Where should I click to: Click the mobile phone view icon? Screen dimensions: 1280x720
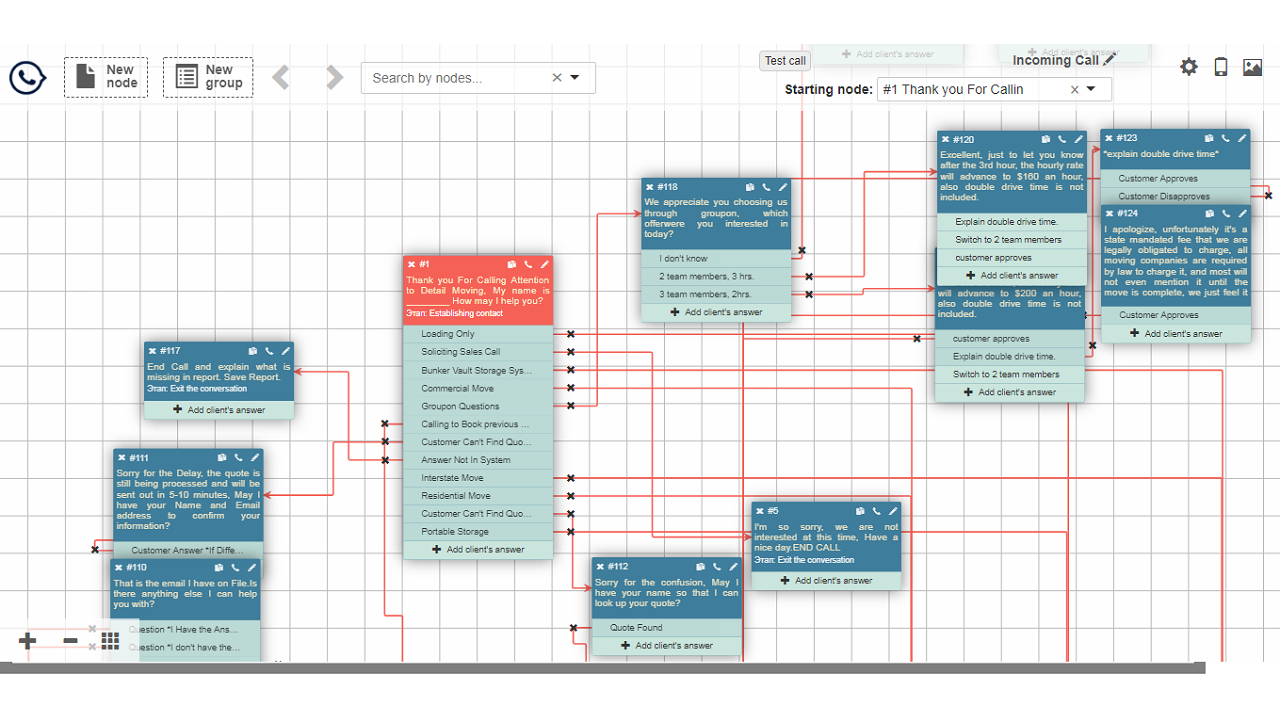(x=1221, y=67)
